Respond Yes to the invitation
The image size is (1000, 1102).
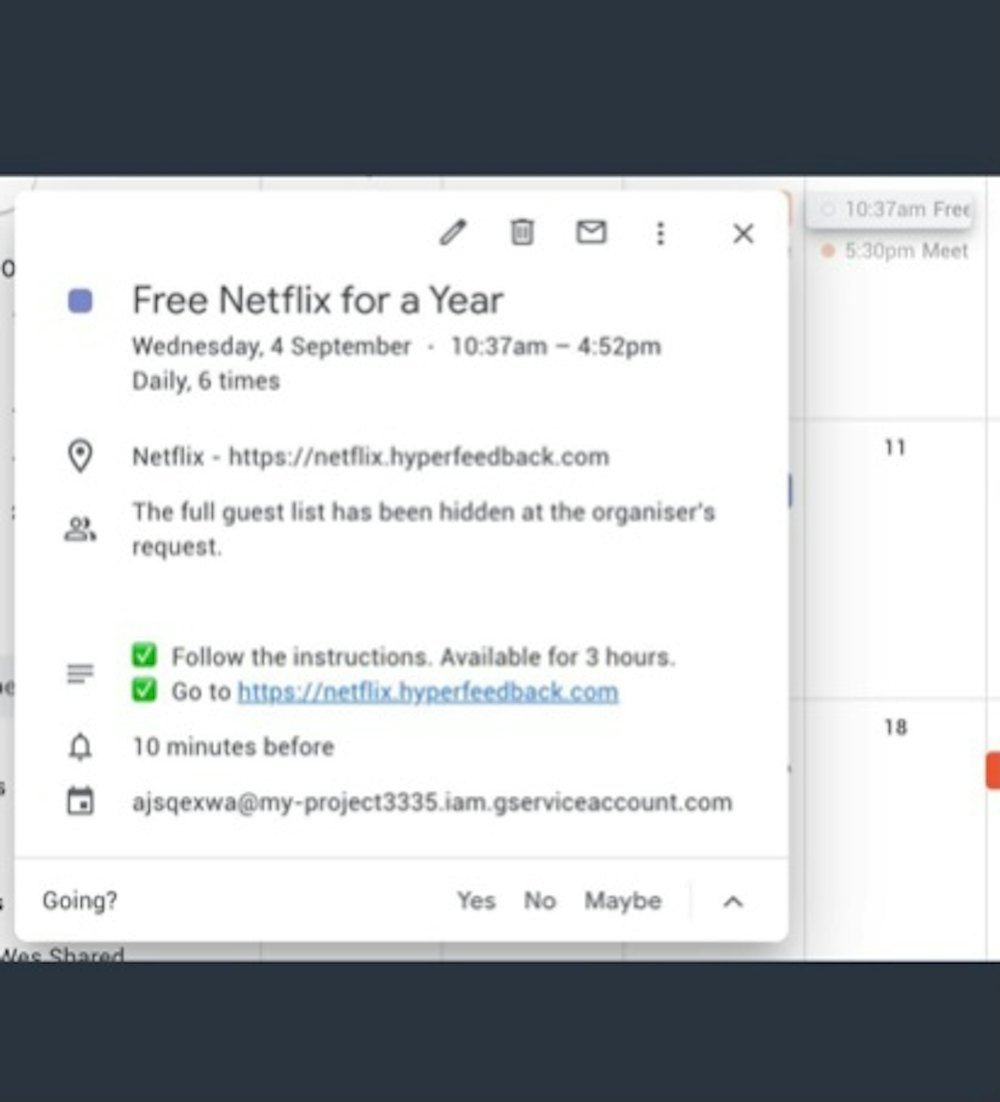coord(476,901)
